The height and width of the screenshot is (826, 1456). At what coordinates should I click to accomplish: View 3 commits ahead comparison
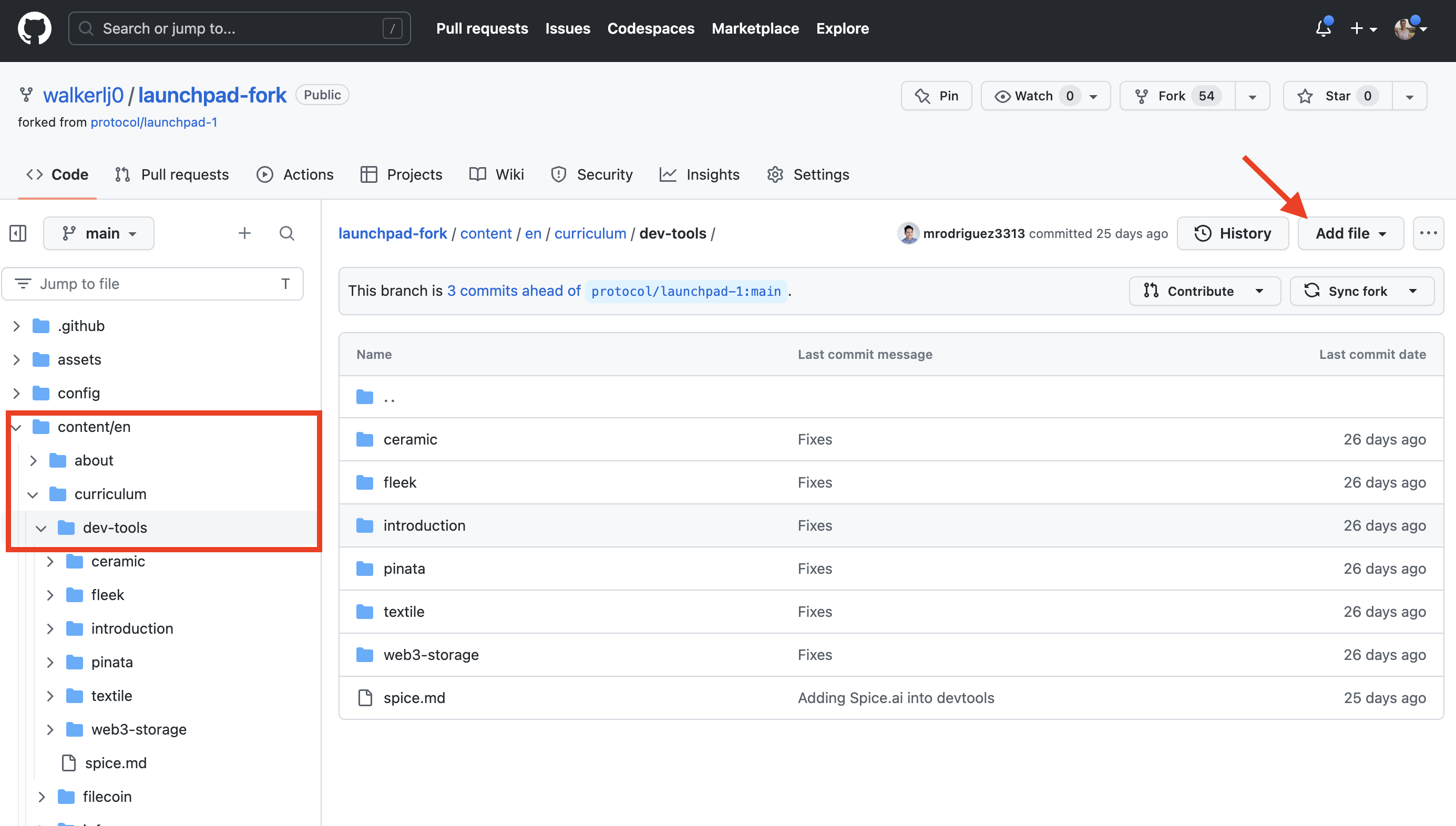[514, 291]
